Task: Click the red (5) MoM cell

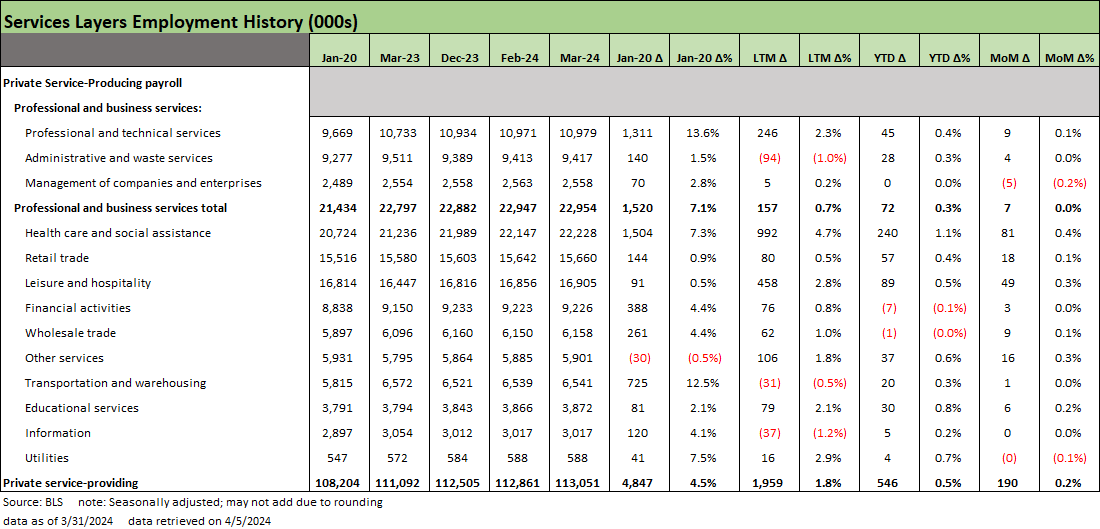Action: [1010, 183]
